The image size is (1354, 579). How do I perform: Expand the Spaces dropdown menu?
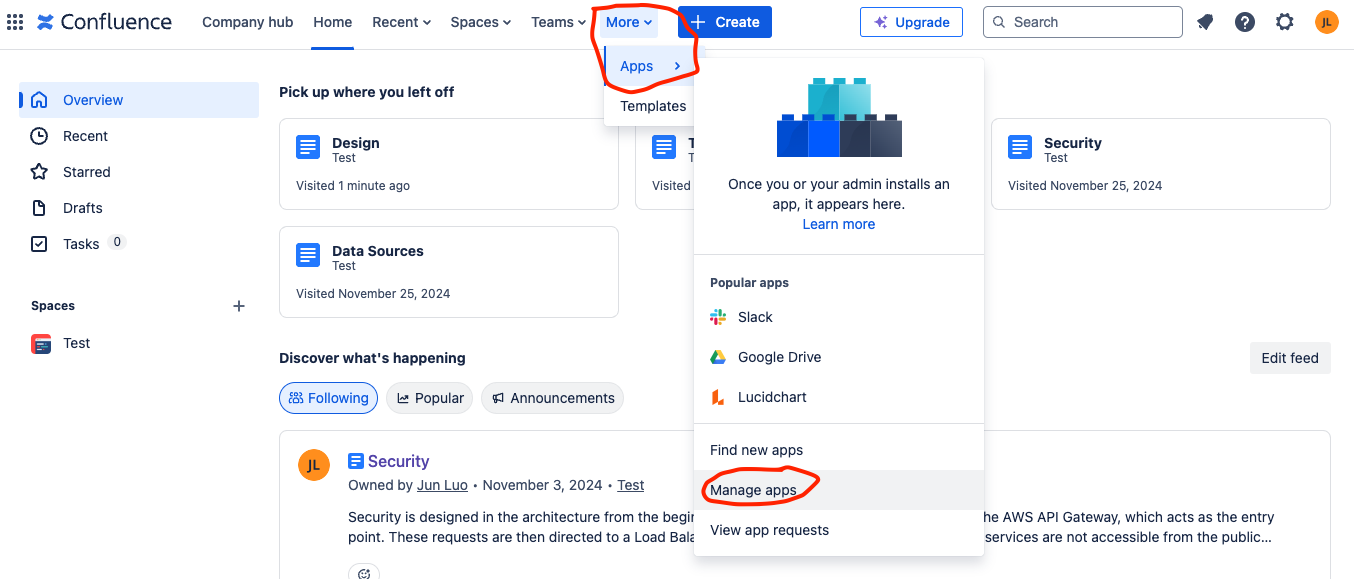click(480, 22)
